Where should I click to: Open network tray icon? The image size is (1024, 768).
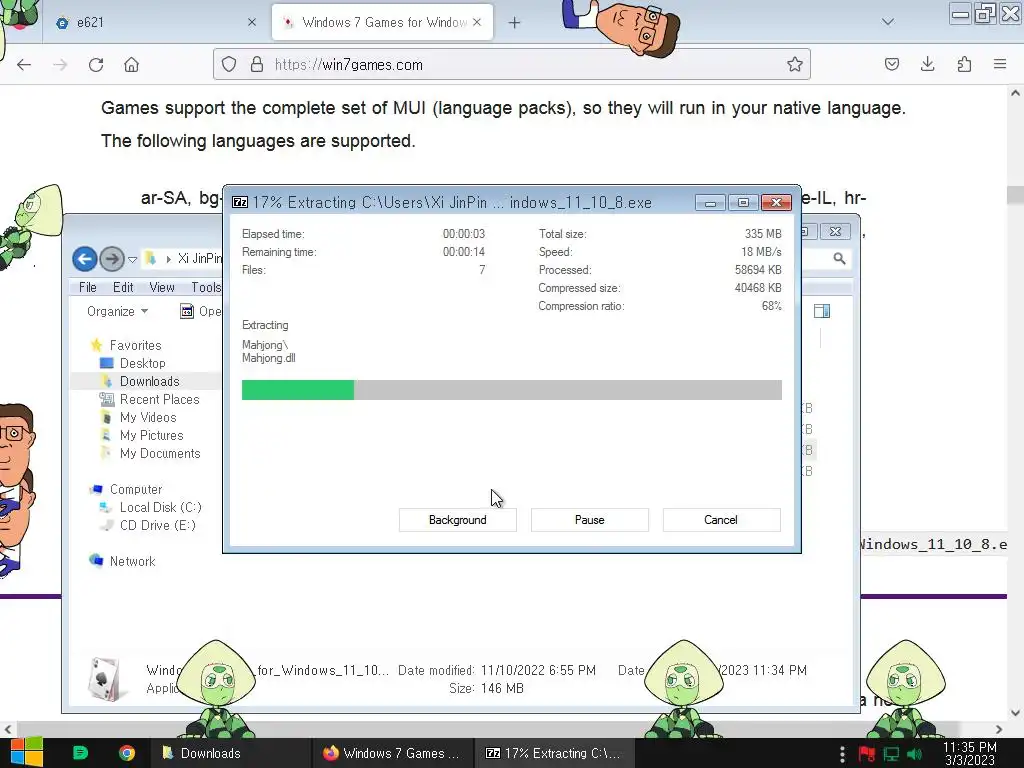[891, 754]
